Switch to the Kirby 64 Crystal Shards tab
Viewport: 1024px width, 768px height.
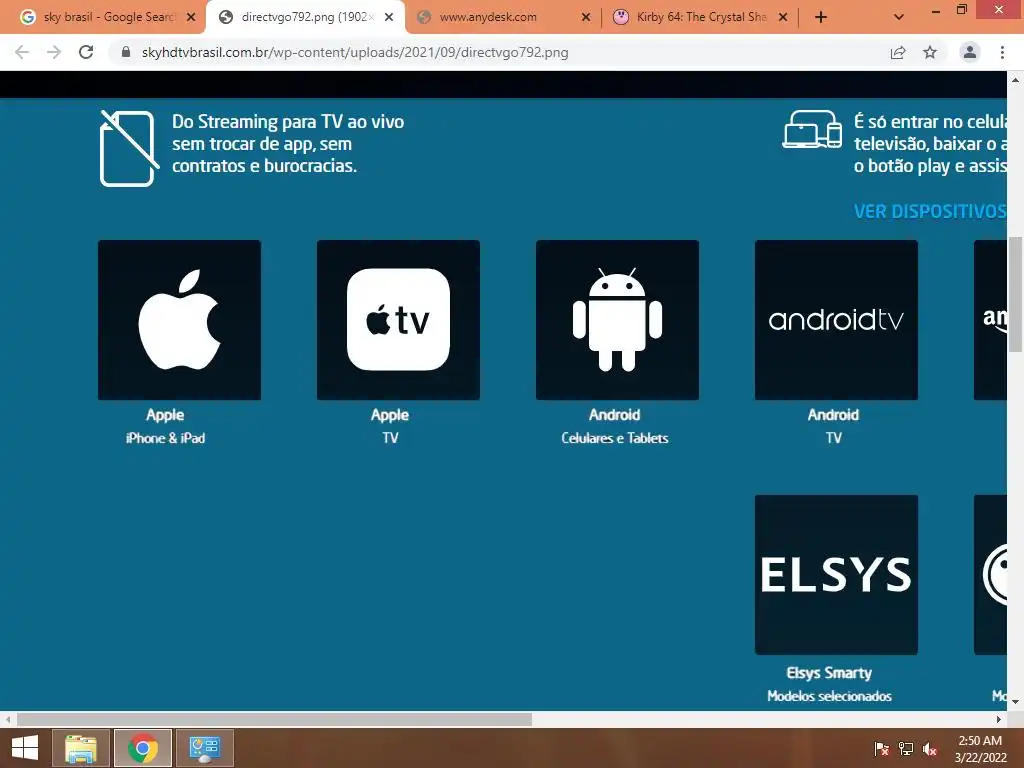(x=701, y=17)
